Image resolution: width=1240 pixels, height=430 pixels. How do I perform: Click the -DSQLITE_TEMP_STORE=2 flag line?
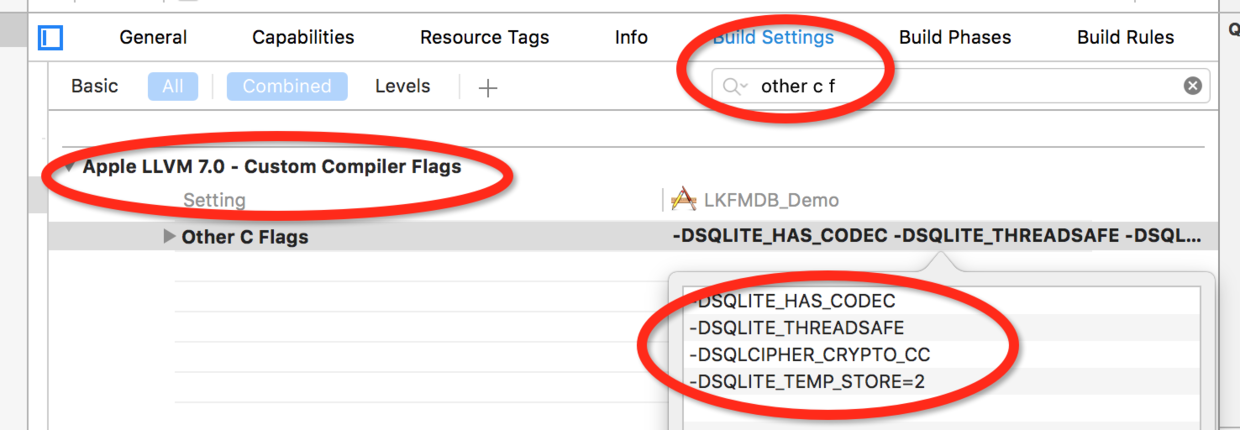[x=805, y=381]
